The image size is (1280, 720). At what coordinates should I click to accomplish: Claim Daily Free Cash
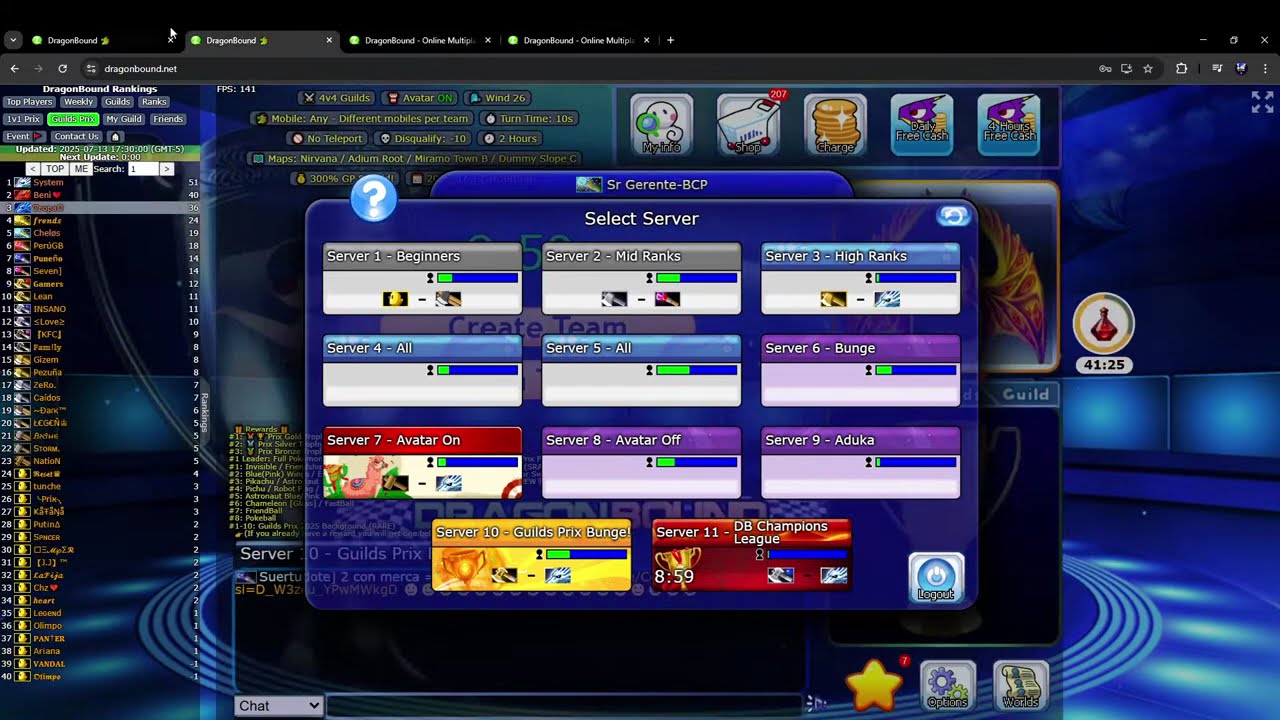[922, 125]
